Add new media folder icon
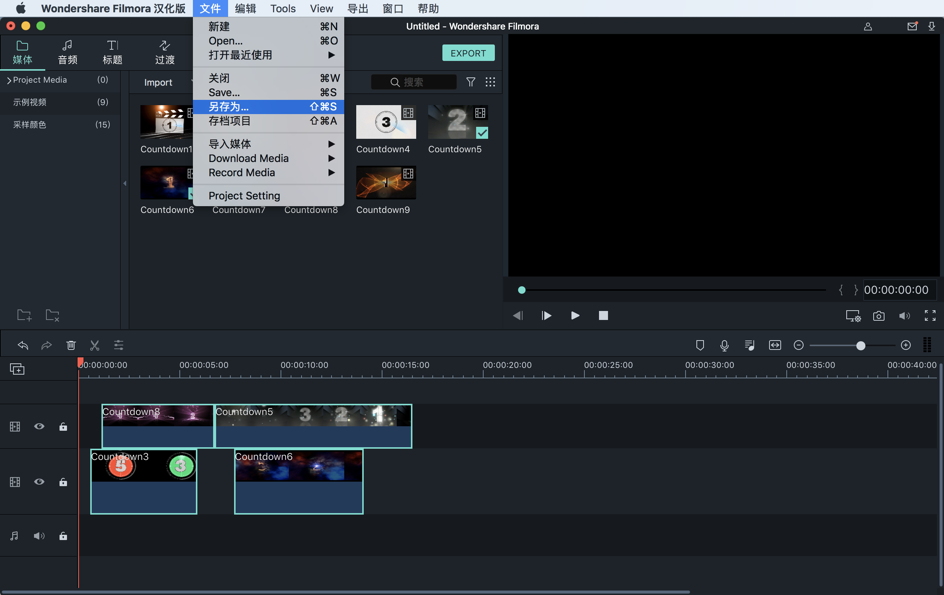The height and width of the screenshot is (595, 944). 24,315
